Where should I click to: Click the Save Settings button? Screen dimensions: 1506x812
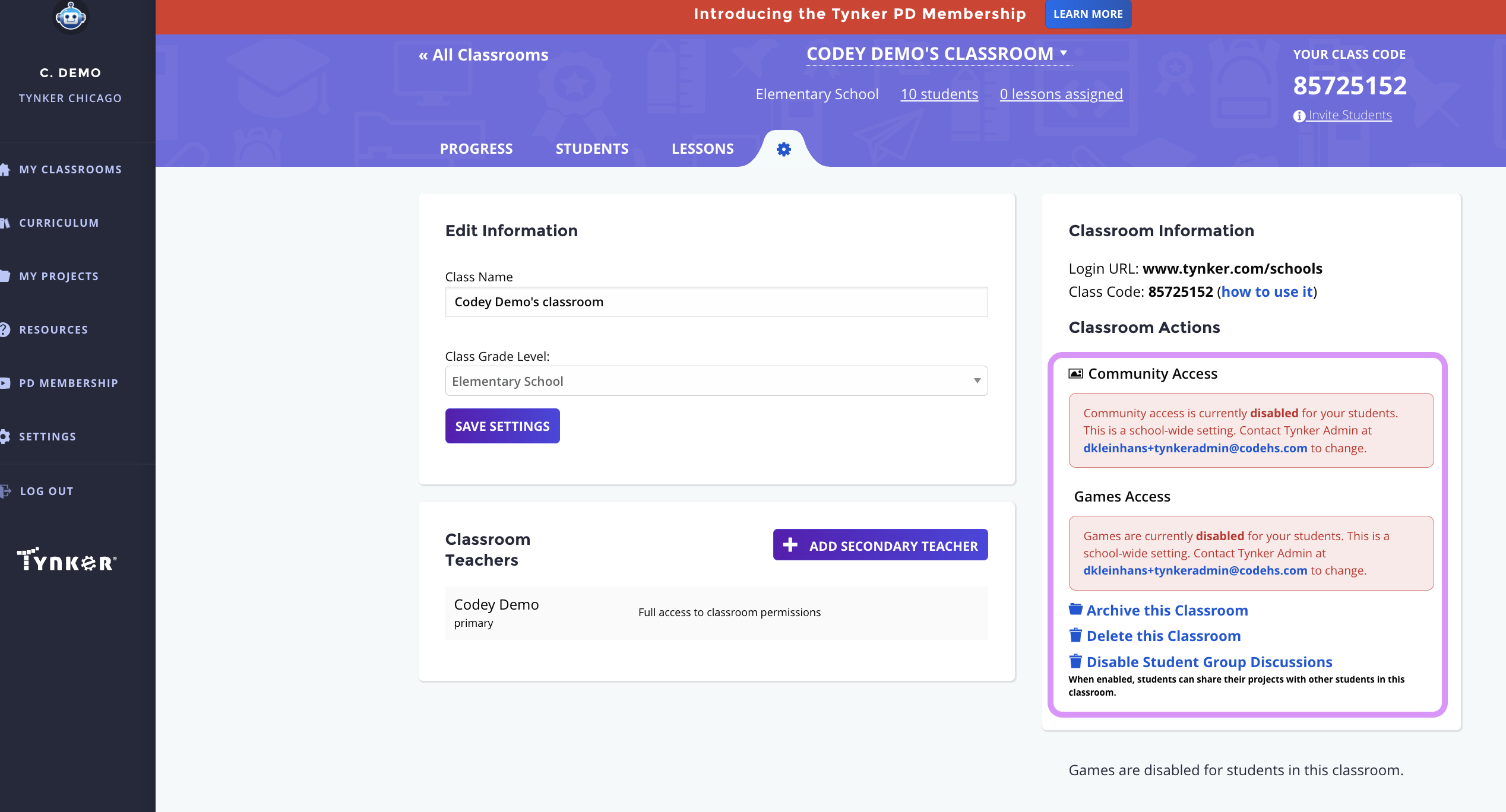coord(502,426)
